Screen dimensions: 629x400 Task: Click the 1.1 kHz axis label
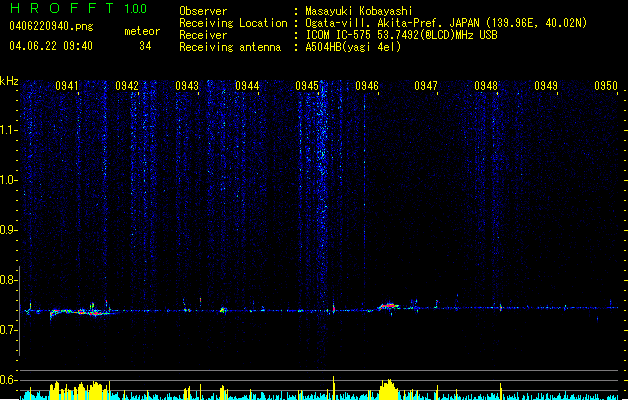pos(9,130)
